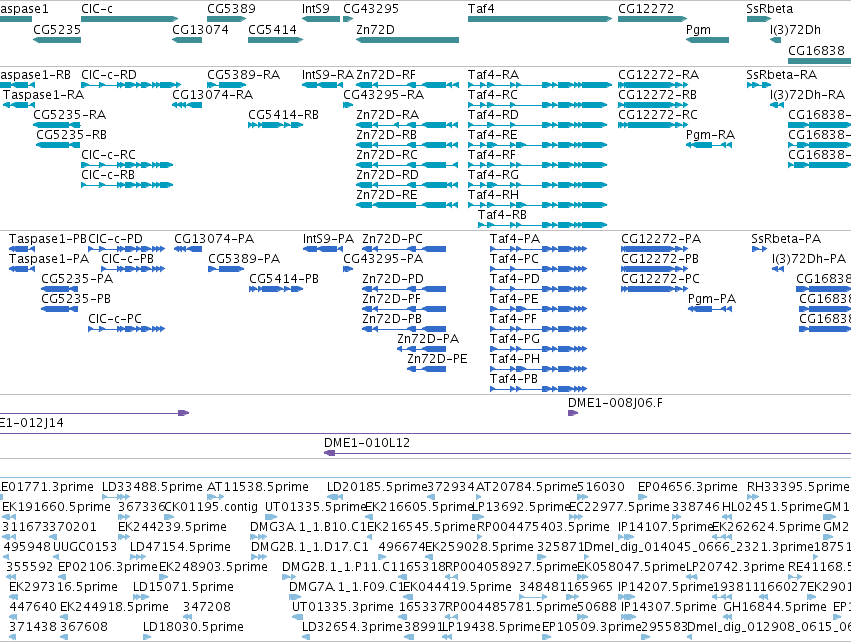Click the CG5235 gene label
The image size is (851, 642).
[x=57, y=30]
